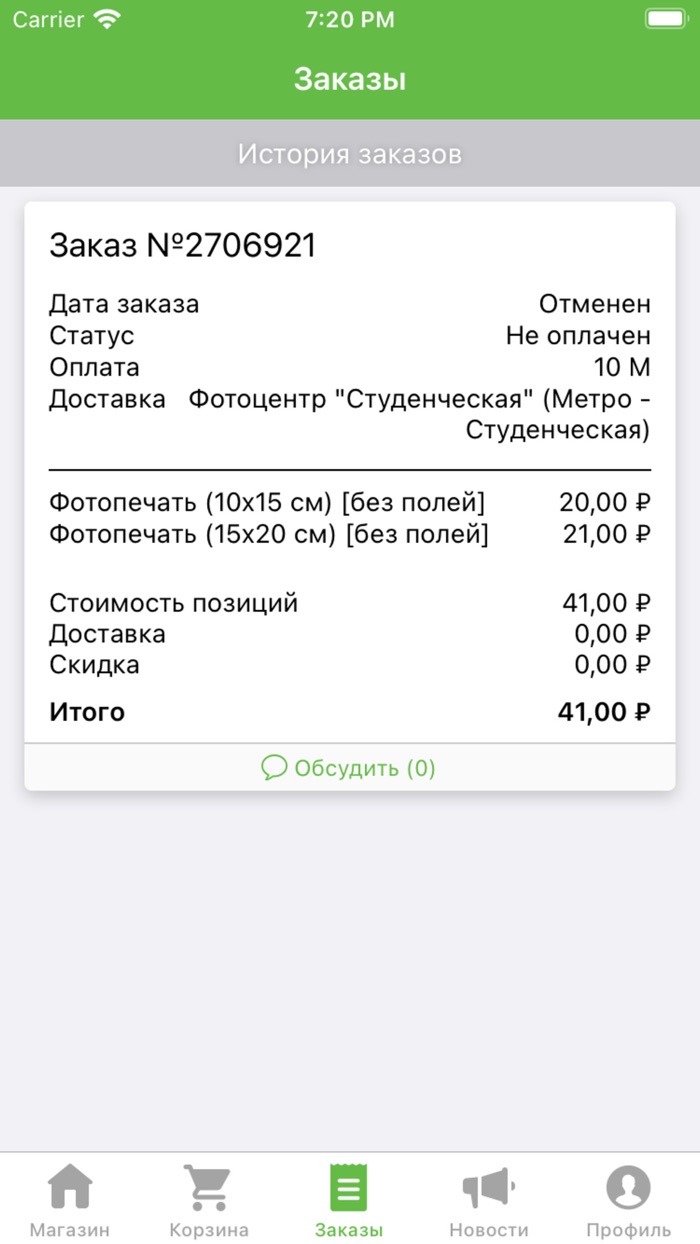Open the Новости megaphone icon
The image size is (700, 1244).
pyautogui.click(x=488, y=1188)
